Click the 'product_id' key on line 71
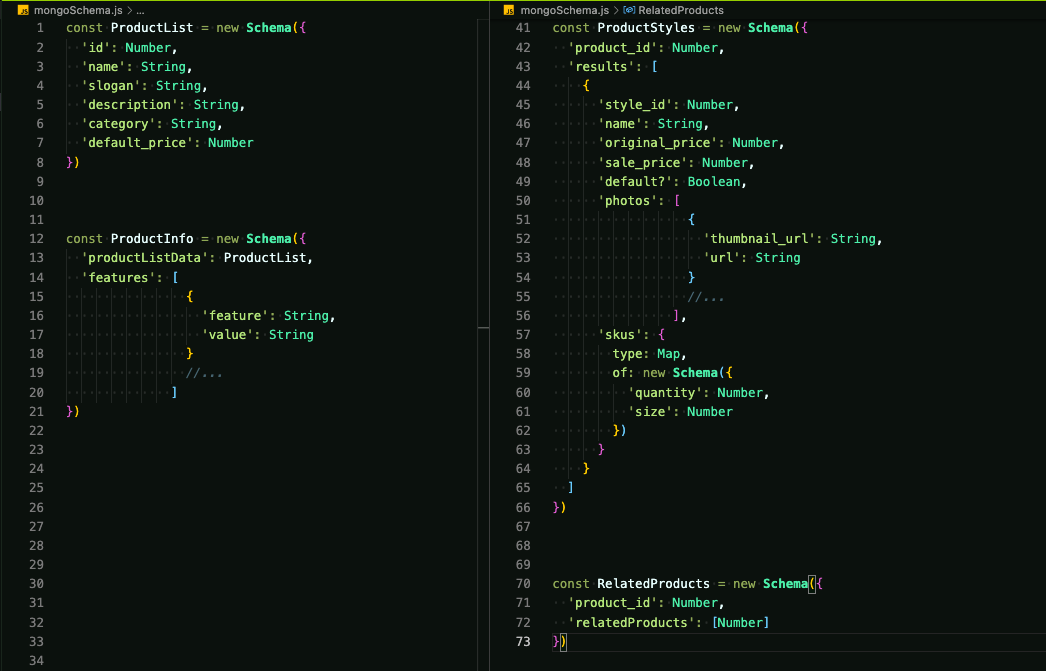The image size is (1046, 671). coord(612,603)
